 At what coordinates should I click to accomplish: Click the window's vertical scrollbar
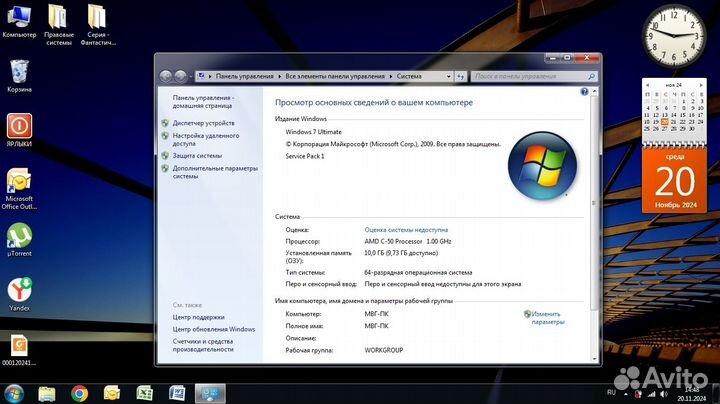point(594,202)
